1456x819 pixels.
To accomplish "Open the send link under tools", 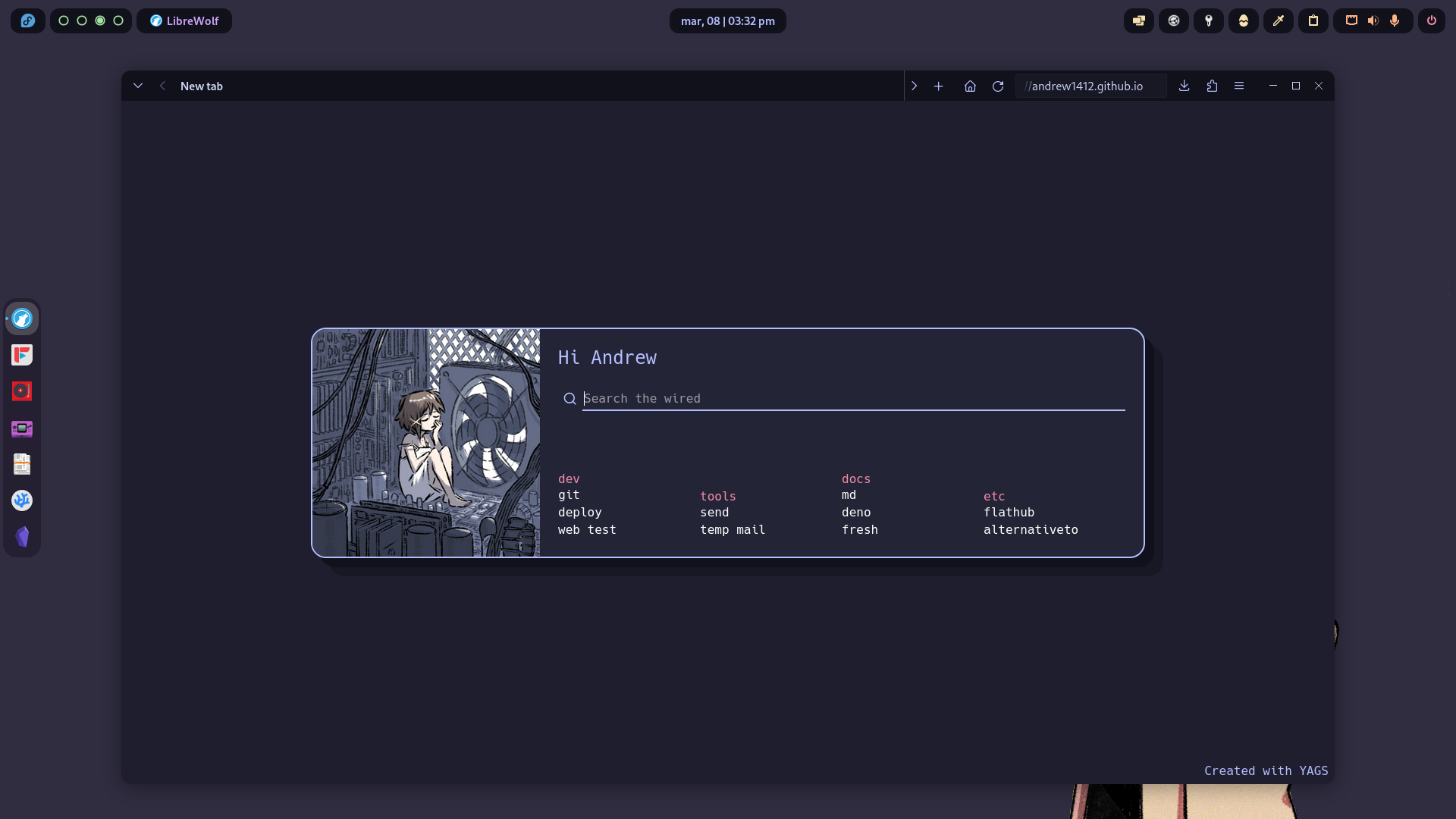I will pos(714,513).
